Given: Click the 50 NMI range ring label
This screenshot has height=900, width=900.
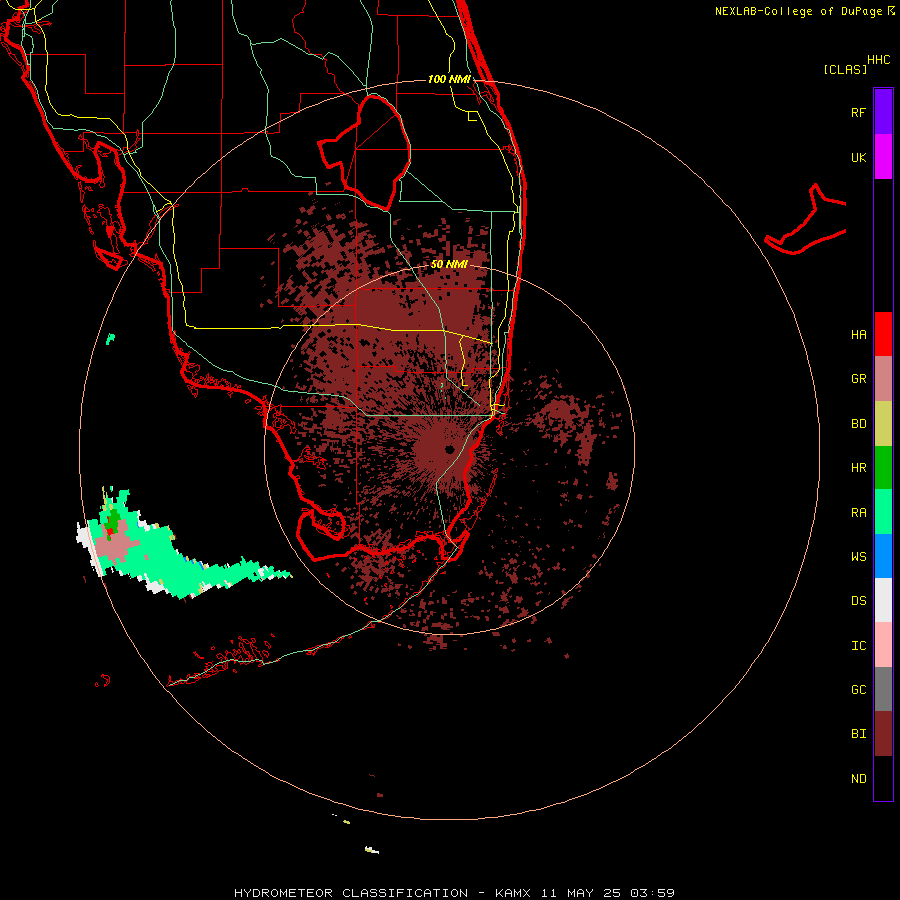Looking at the screenshot, I should [x=449, y=264].
